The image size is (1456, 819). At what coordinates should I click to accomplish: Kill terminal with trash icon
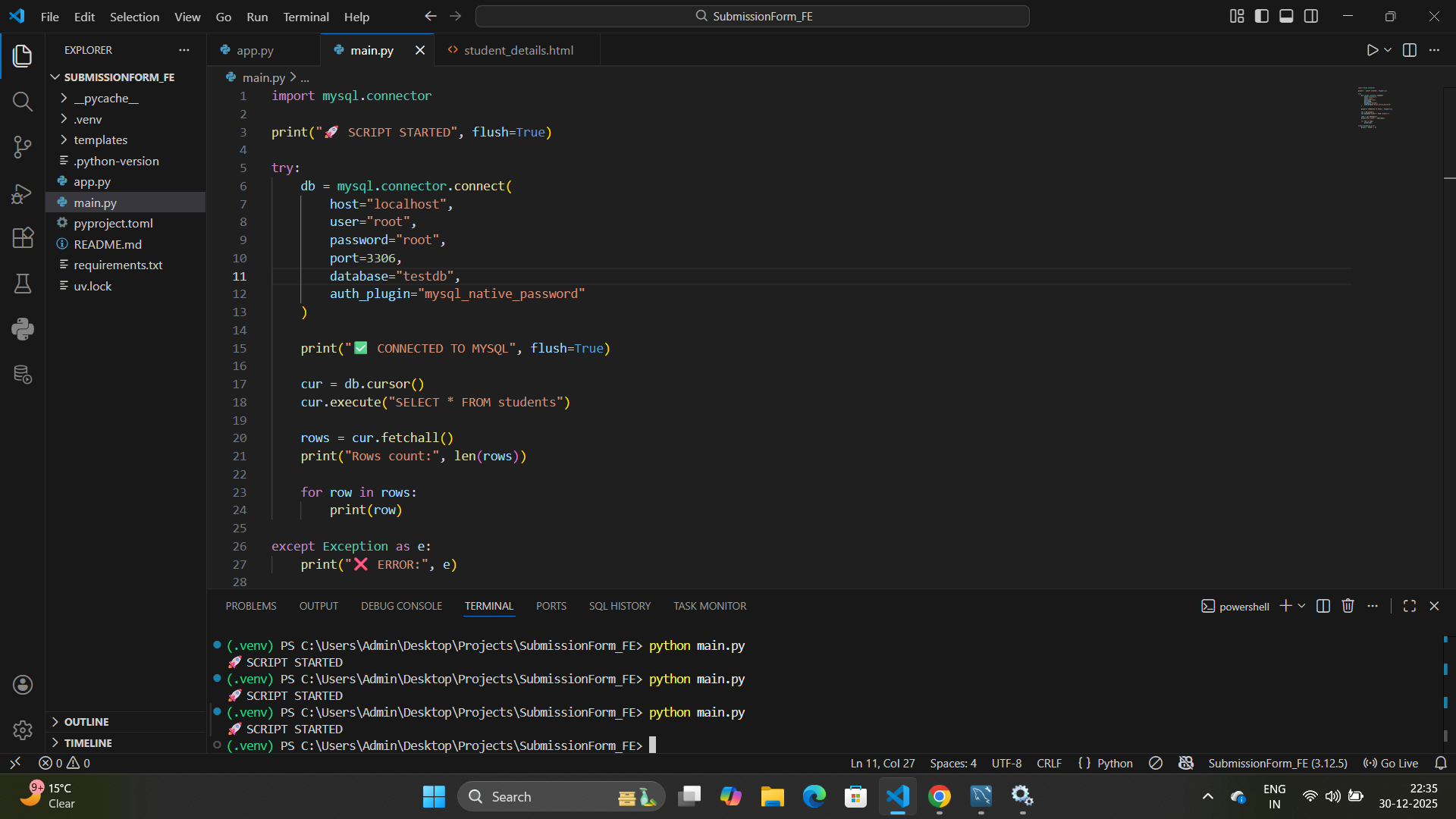point(1348,606)
